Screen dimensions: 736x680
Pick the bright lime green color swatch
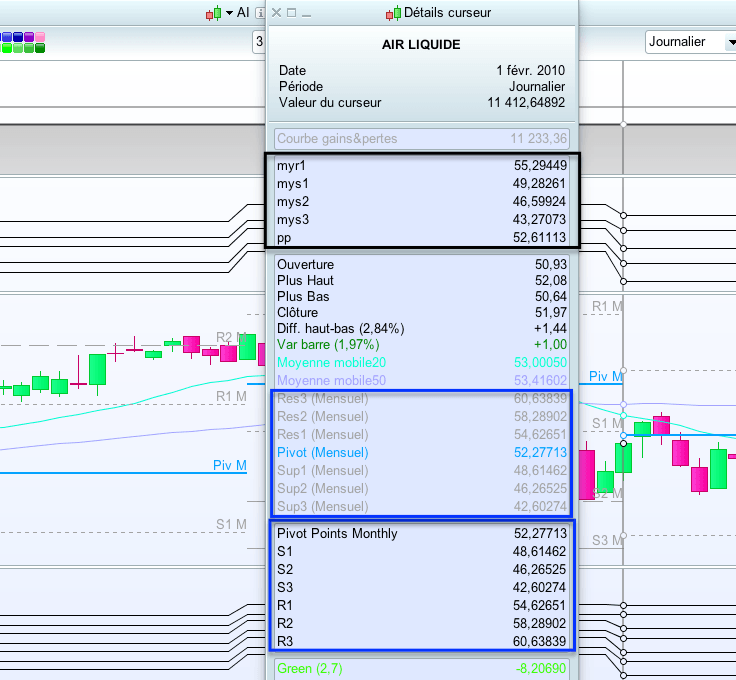click(x=7, y=48)
